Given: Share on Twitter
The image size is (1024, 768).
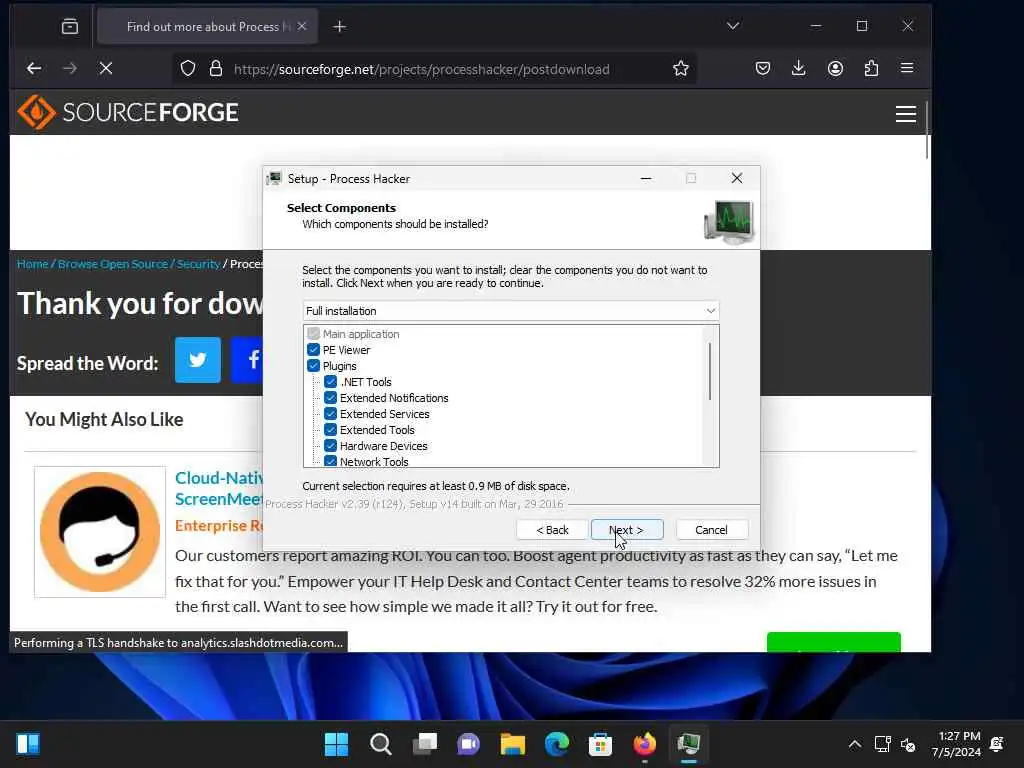Looking at the screenshot, I should (198, 360).
